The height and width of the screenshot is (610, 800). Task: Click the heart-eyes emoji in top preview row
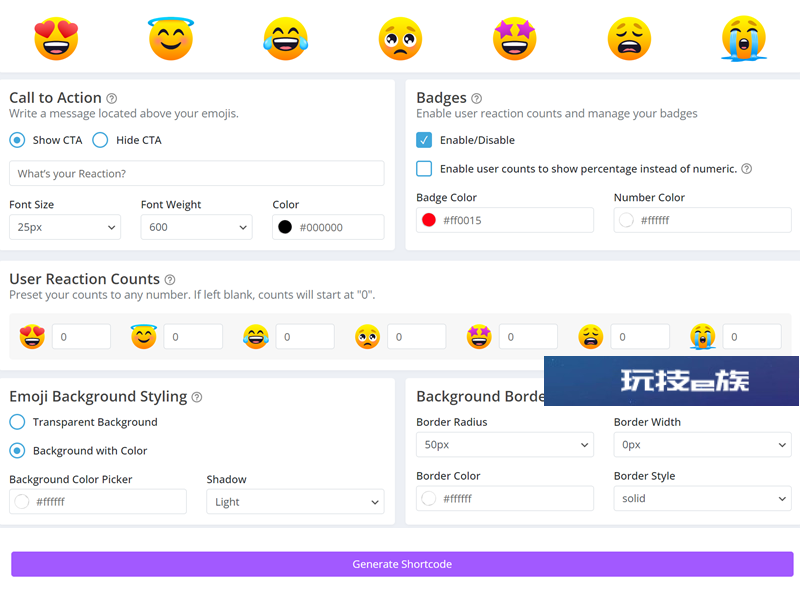click(x=56, y=39)
